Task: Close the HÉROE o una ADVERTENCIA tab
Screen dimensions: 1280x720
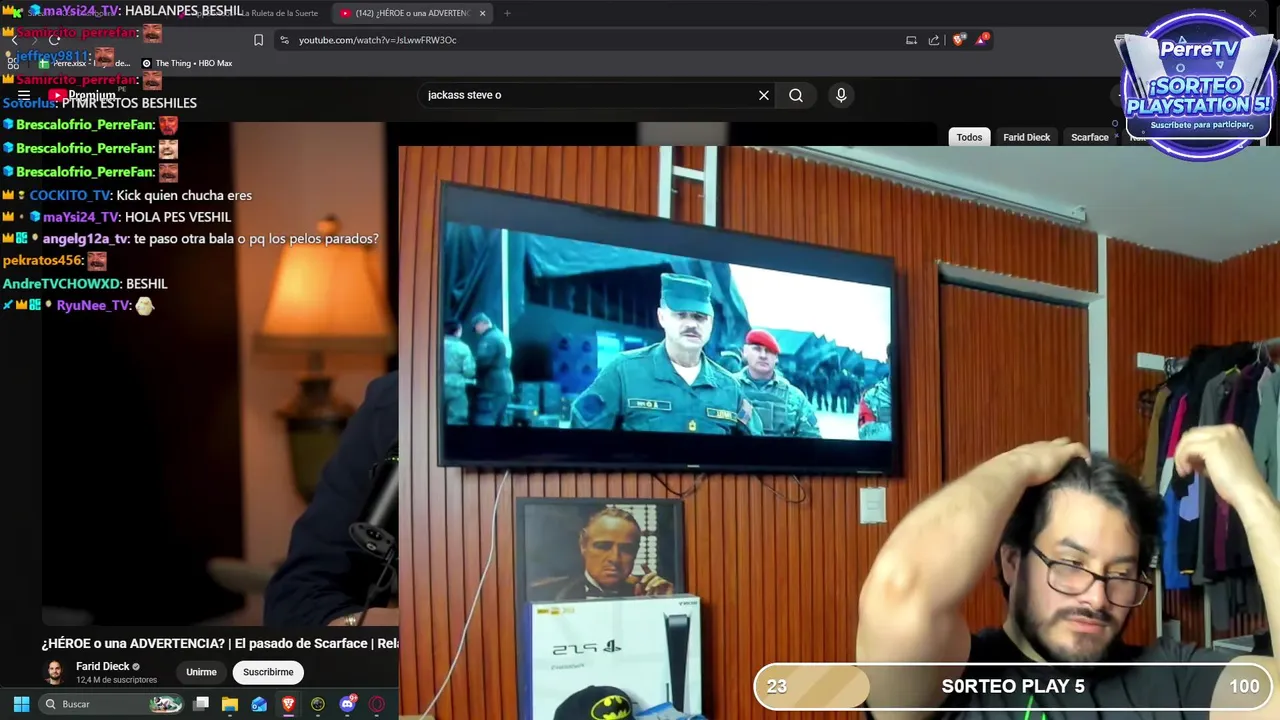Action: coord(482,13)
